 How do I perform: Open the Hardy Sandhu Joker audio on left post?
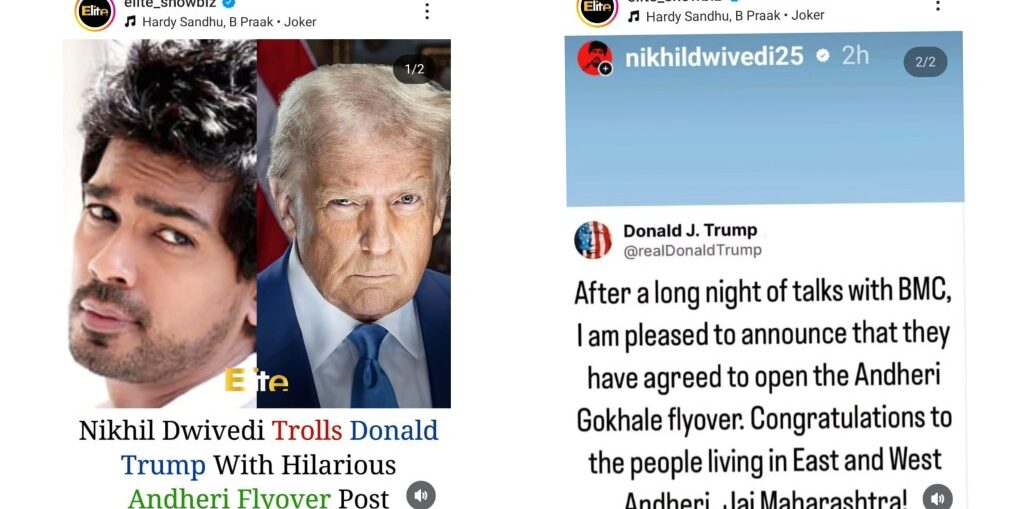229,22
